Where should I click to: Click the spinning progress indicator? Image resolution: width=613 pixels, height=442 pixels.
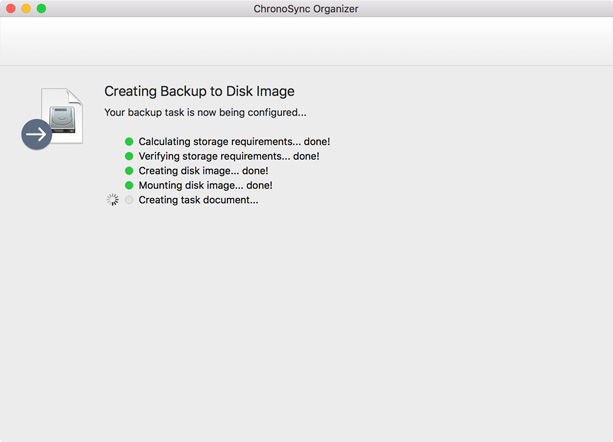(x=113, y=200)
